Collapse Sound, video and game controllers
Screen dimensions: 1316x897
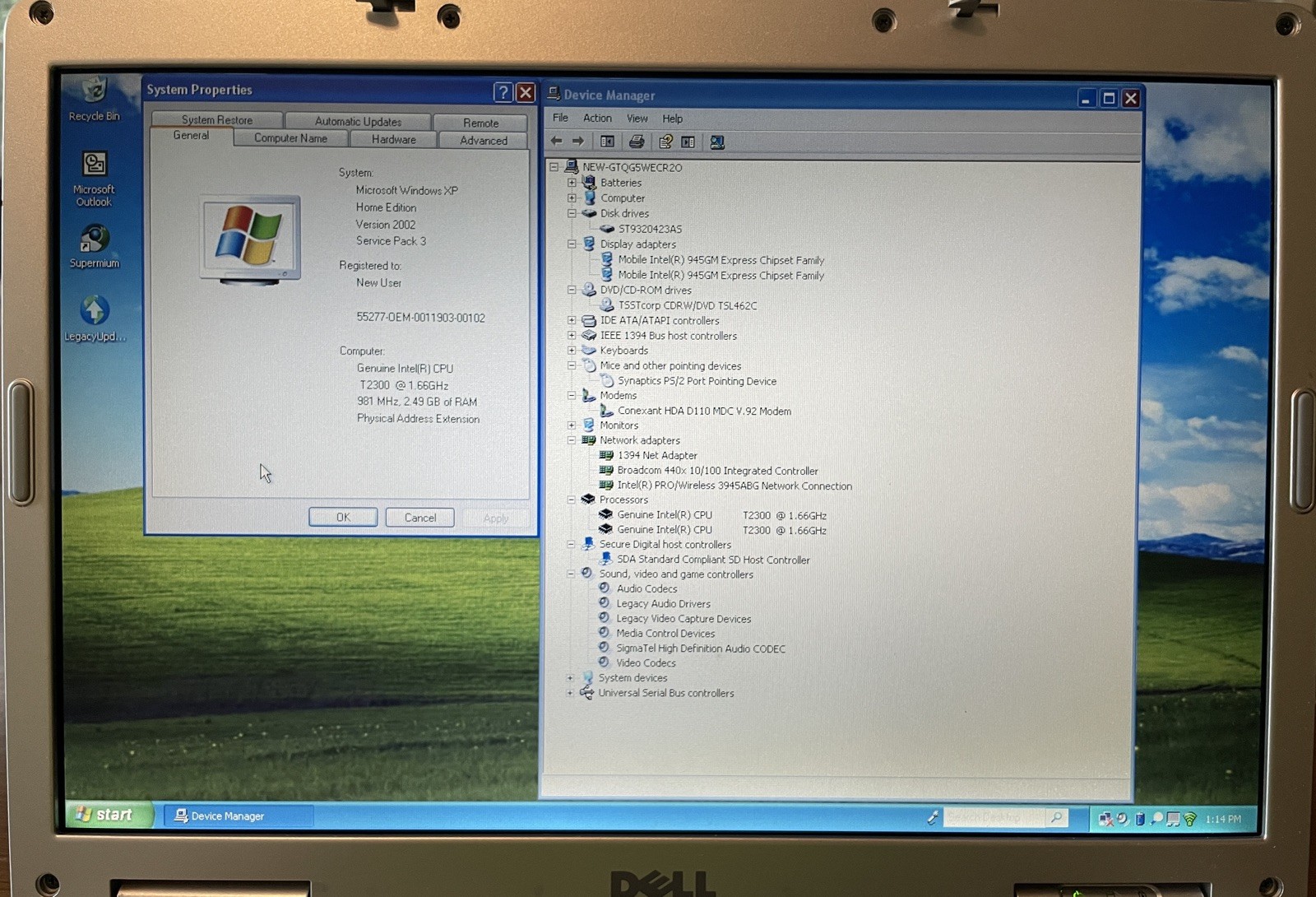tap(571, 574)
